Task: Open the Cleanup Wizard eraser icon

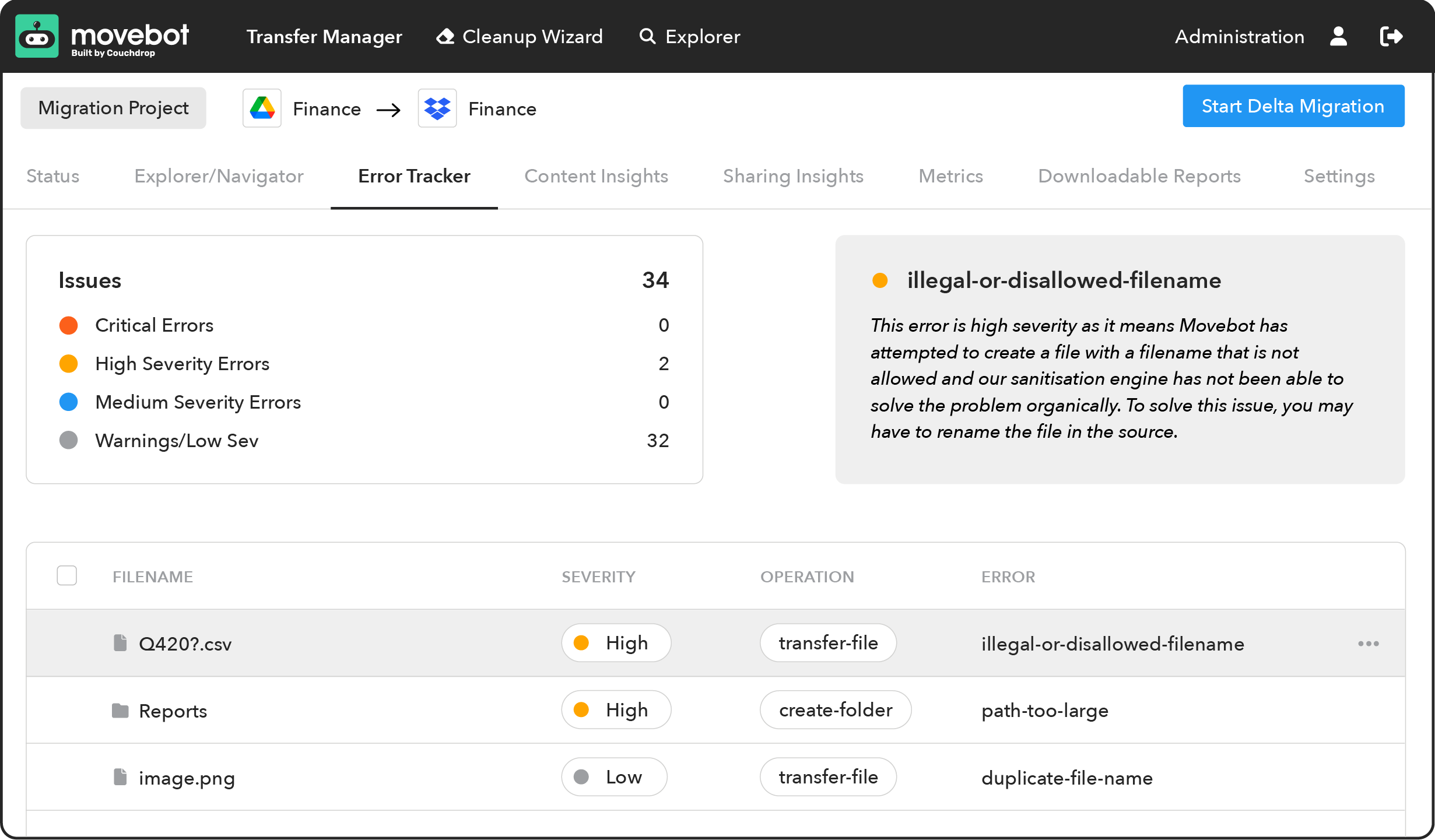Action: pos(445,37)
